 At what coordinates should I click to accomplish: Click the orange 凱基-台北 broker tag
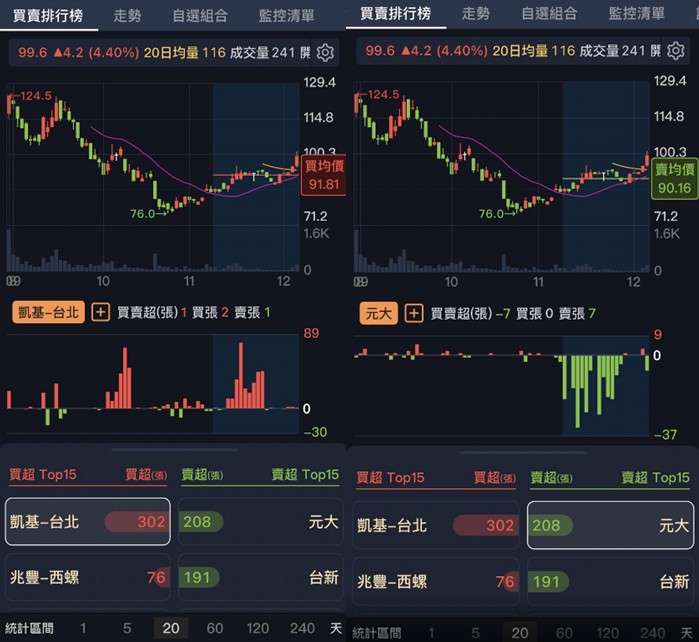(48, 312)
